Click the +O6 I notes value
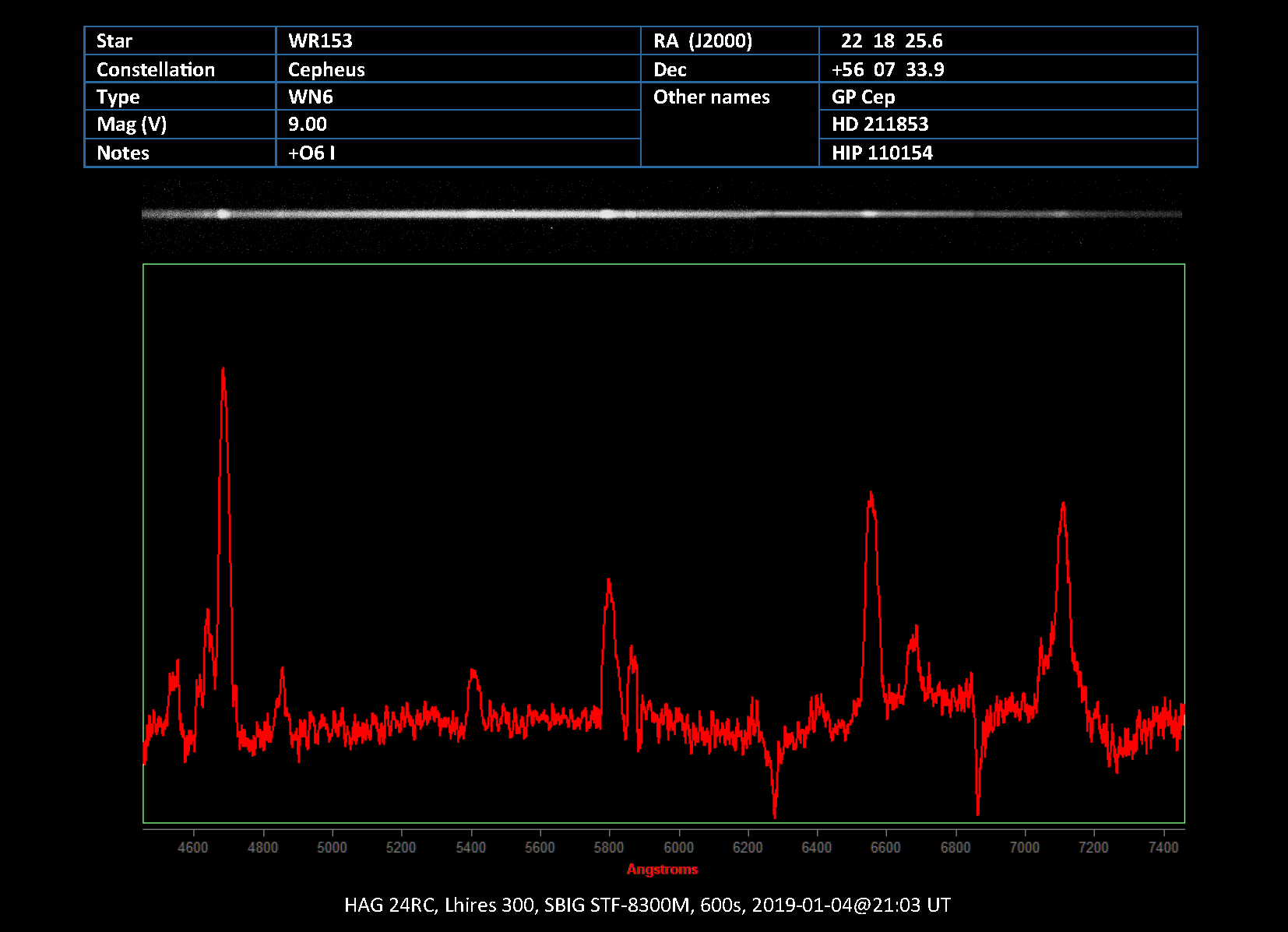 click(x=311, y=153)
